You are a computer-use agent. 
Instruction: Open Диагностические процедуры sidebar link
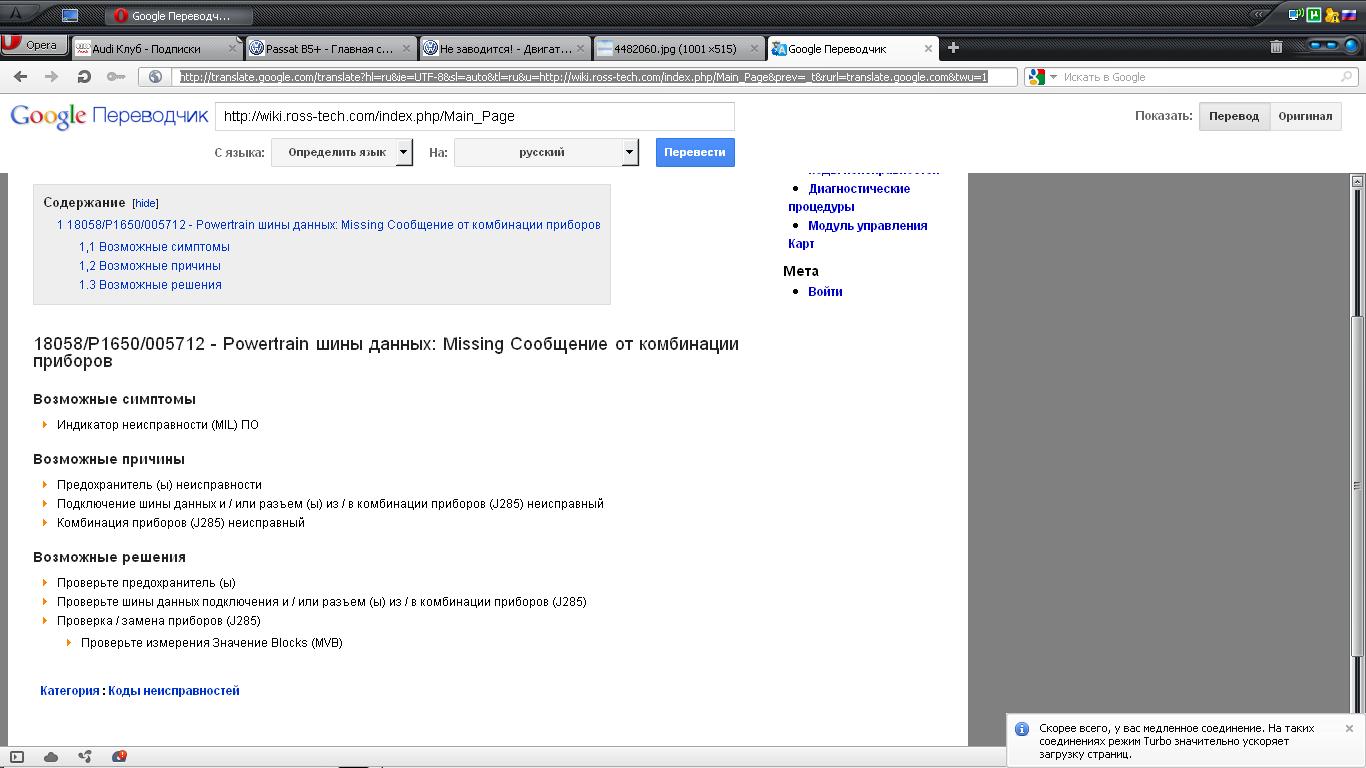(x=849, y=197)
